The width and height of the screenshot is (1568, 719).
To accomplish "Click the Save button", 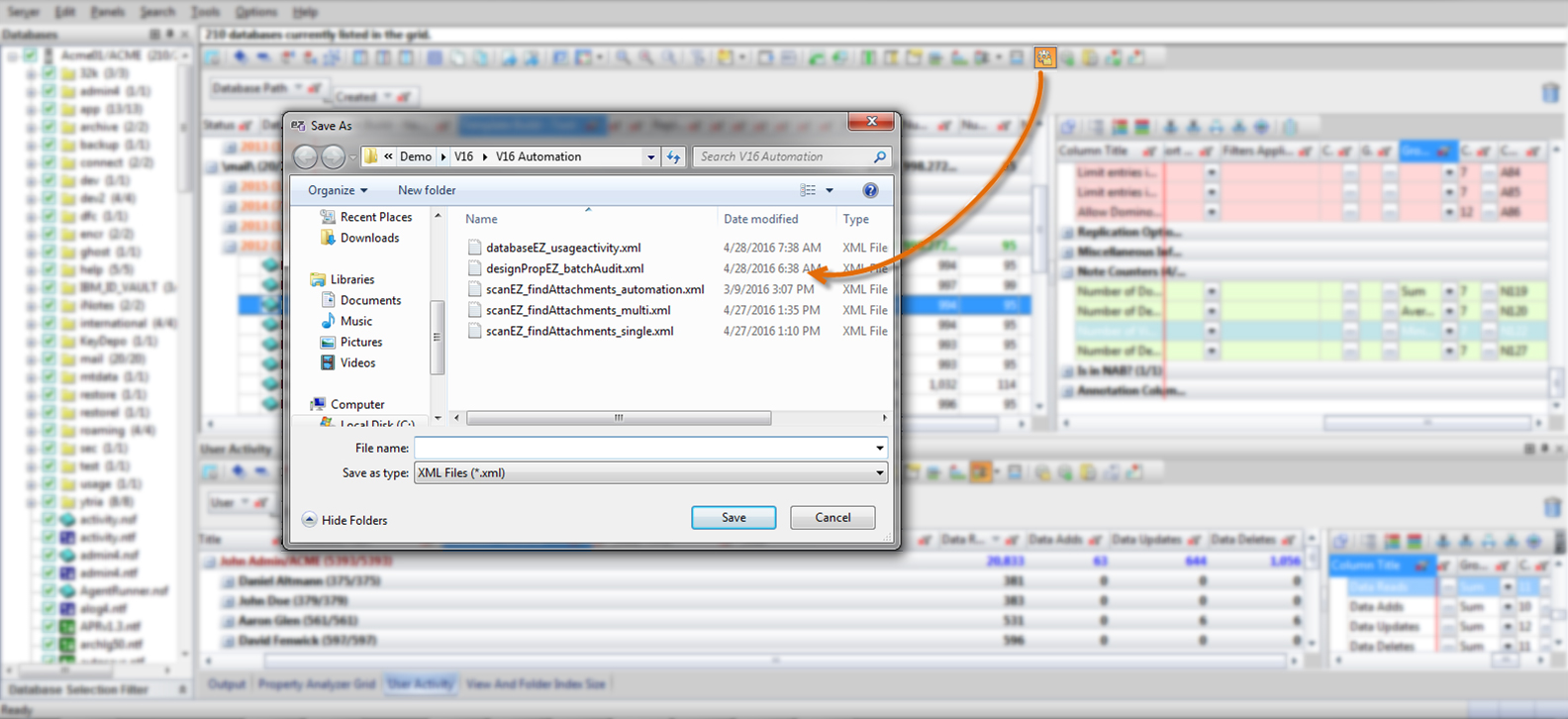I will coord(734,518).
